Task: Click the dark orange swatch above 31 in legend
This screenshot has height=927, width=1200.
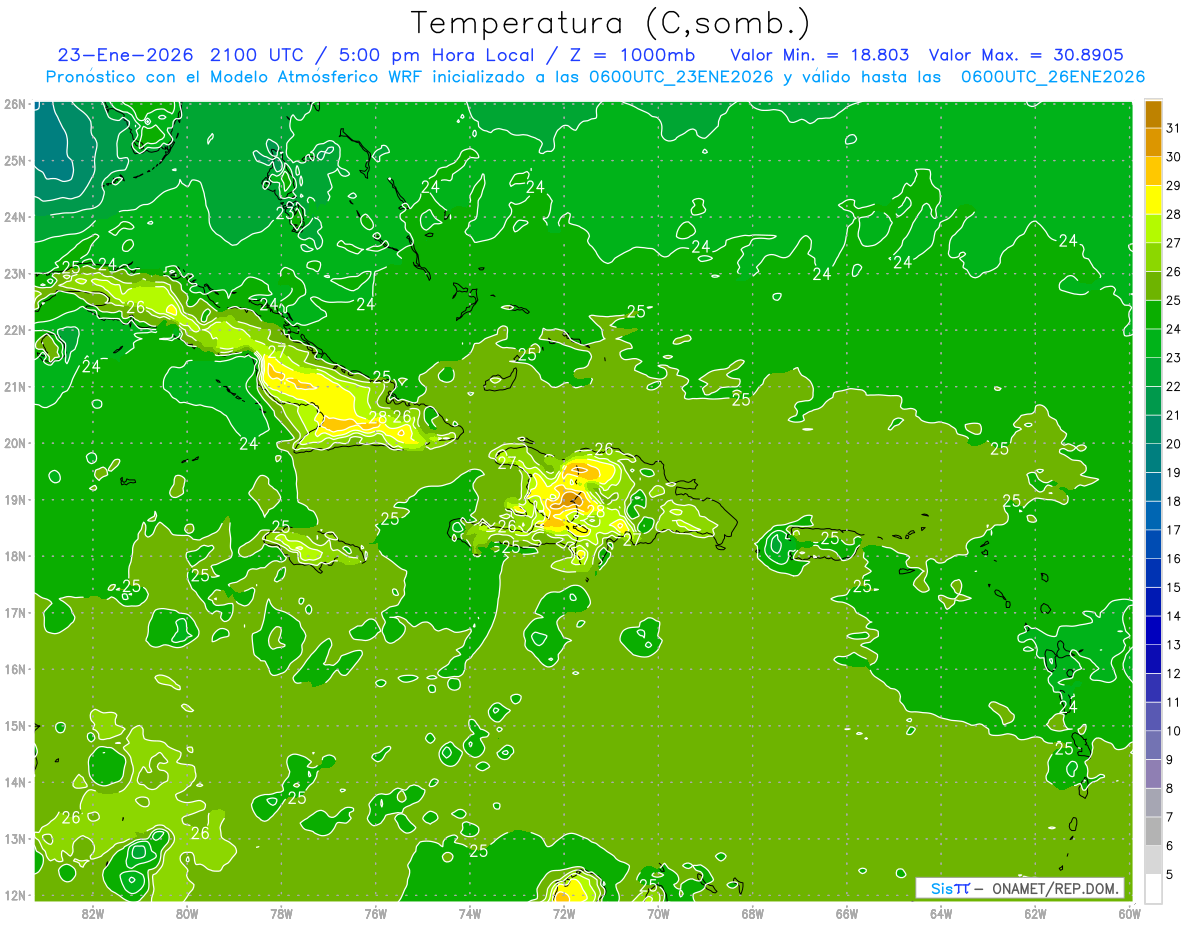Action: pyautogui.click(x=1153, y=115)
